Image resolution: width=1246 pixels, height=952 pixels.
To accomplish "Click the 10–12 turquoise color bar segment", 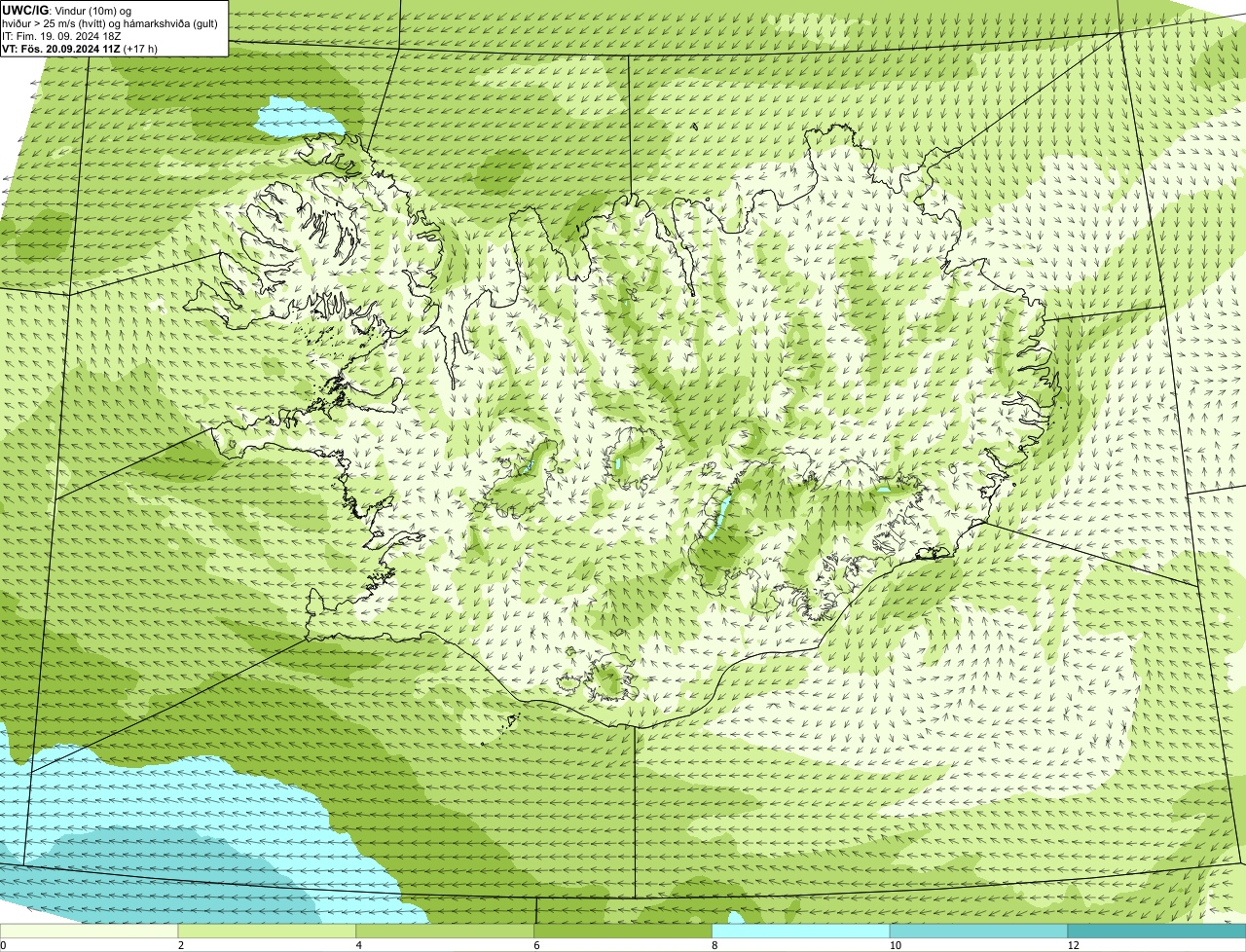I will tap(979, 931).
